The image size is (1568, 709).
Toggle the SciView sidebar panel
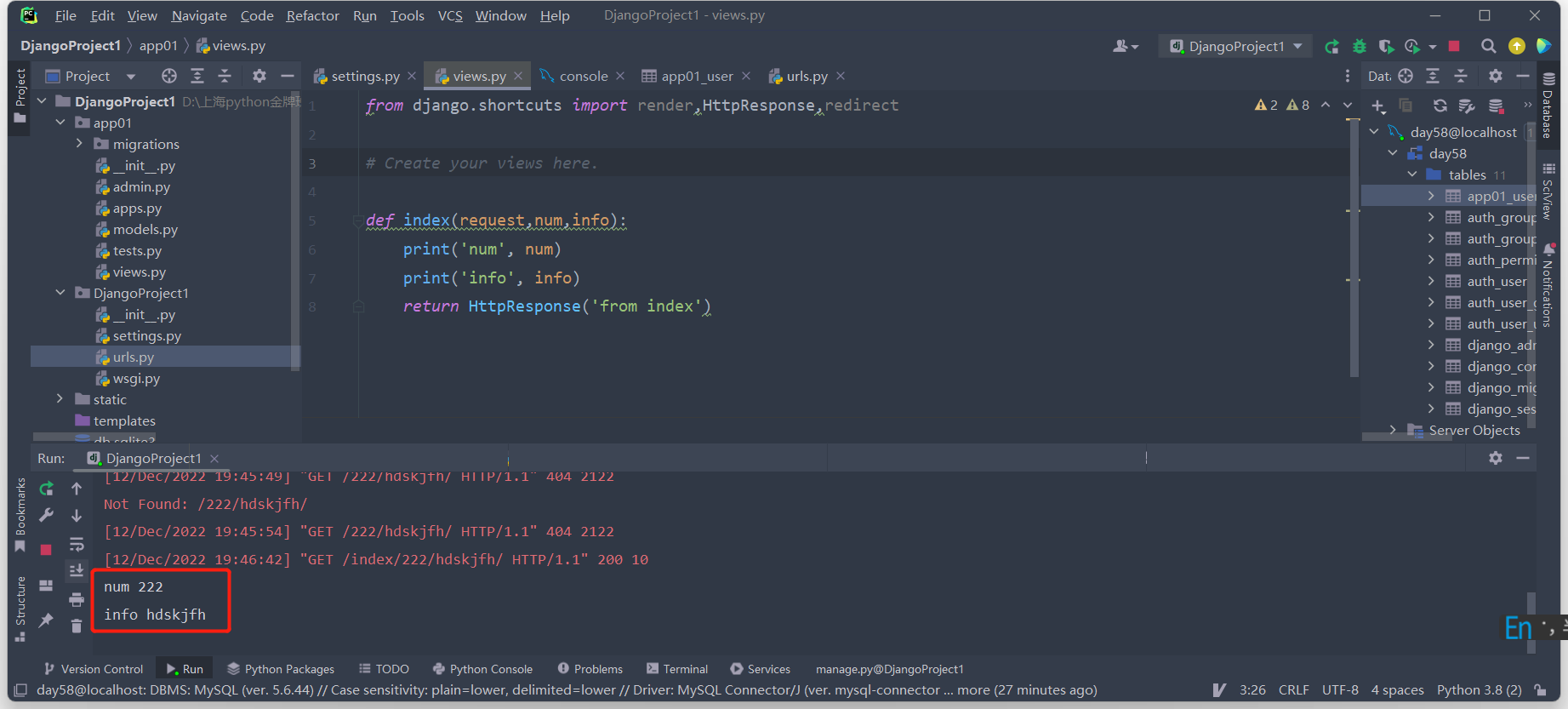click(1548, 191)
